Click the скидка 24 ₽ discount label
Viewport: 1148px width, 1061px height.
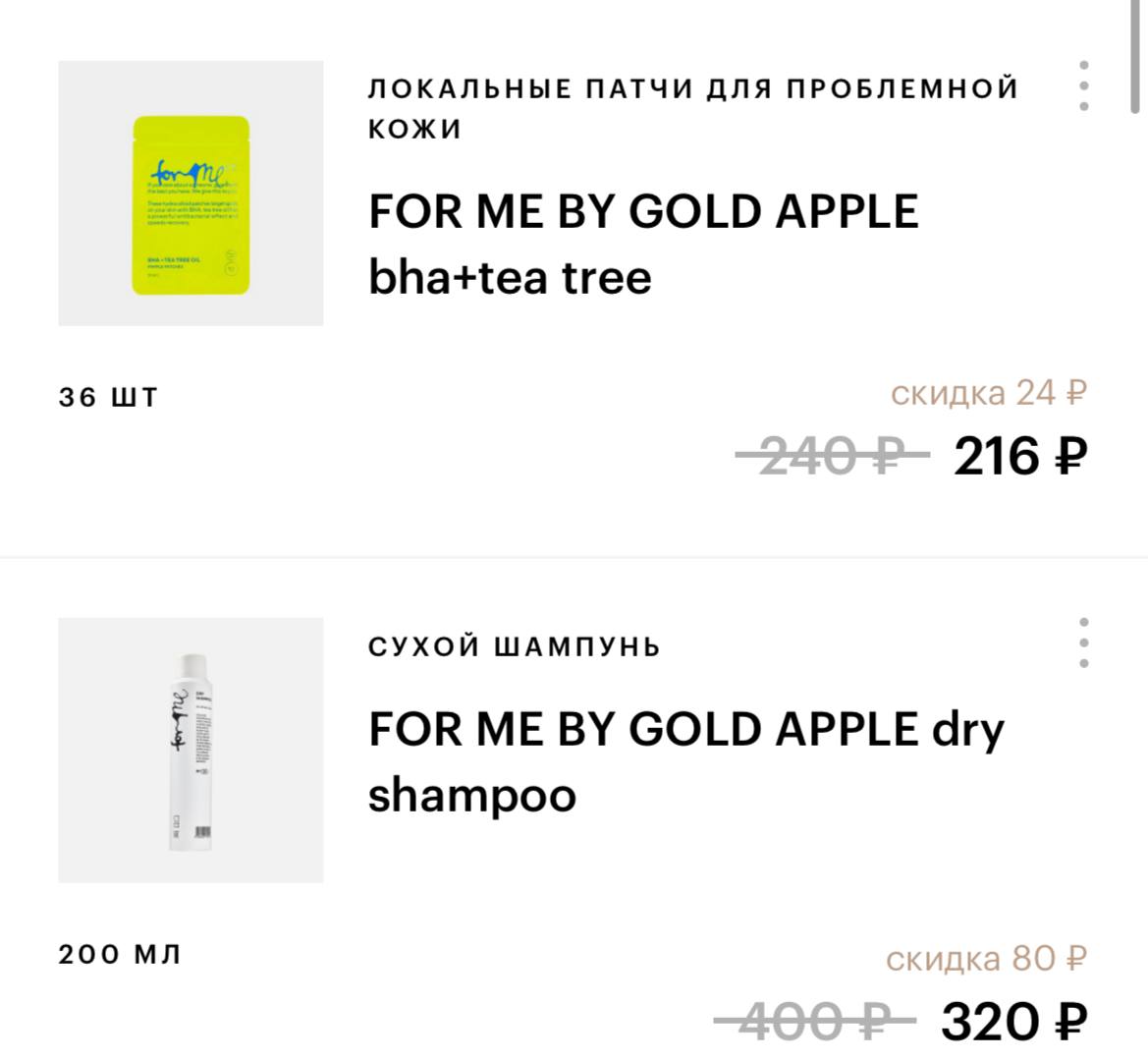988,393
